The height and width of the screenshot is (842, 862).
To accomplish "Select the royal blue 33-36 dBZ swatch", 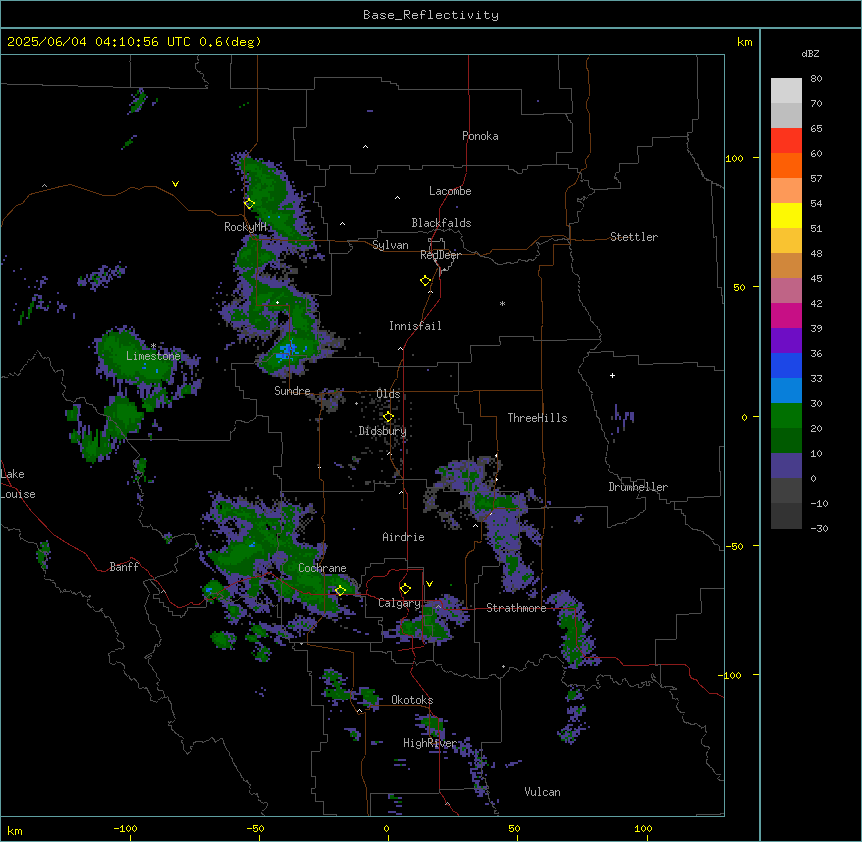I will point(786,365).
